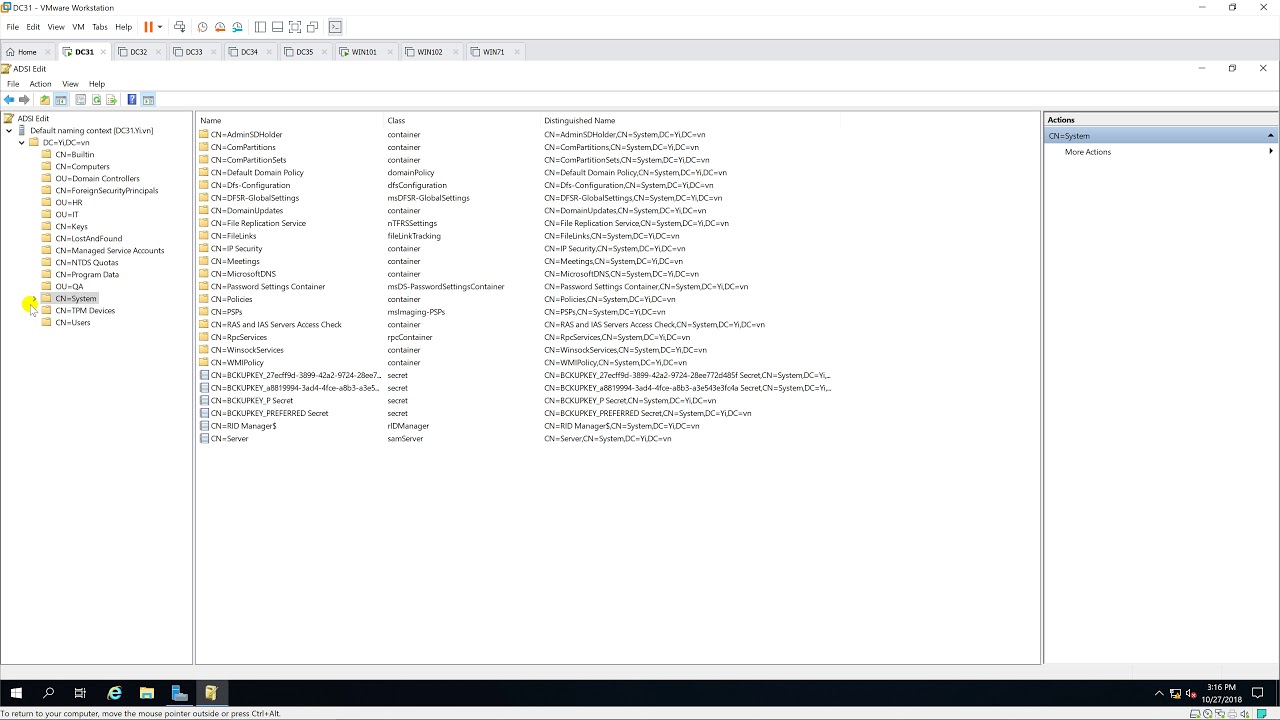Select OU=Domain Controllers tree node
Image resolution: width=1280 pixels, height=720 pixels.
click(x=97, y=179)
